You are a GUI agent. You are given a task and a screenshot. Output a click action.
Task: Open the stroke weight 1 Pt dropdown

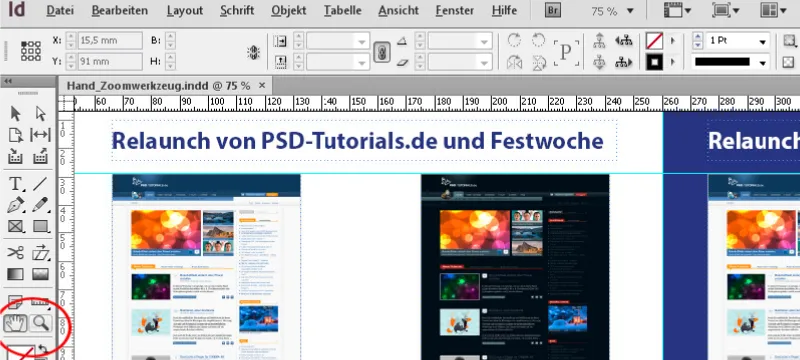pyautogui.click(x=763, y=41)
